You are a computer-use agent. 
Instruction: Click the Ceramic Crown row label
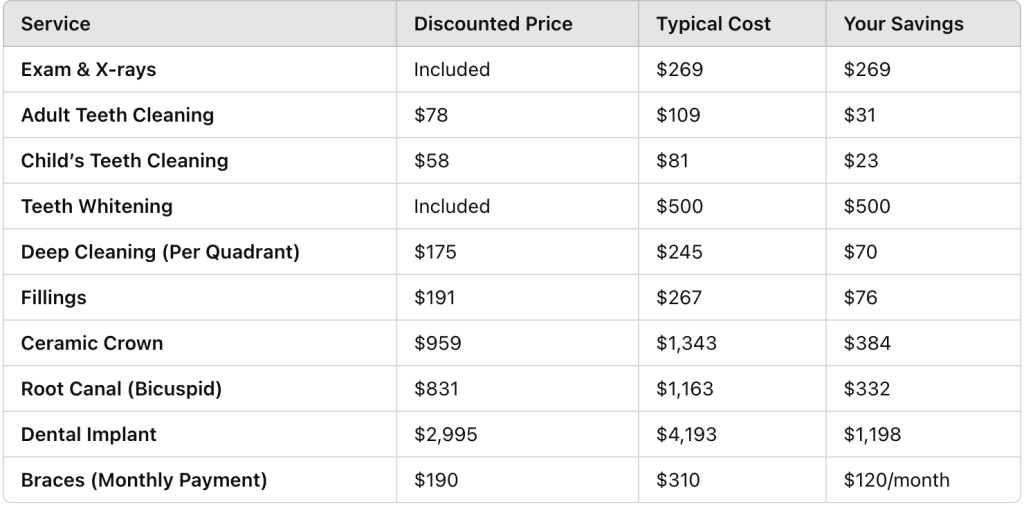[92, 343]
